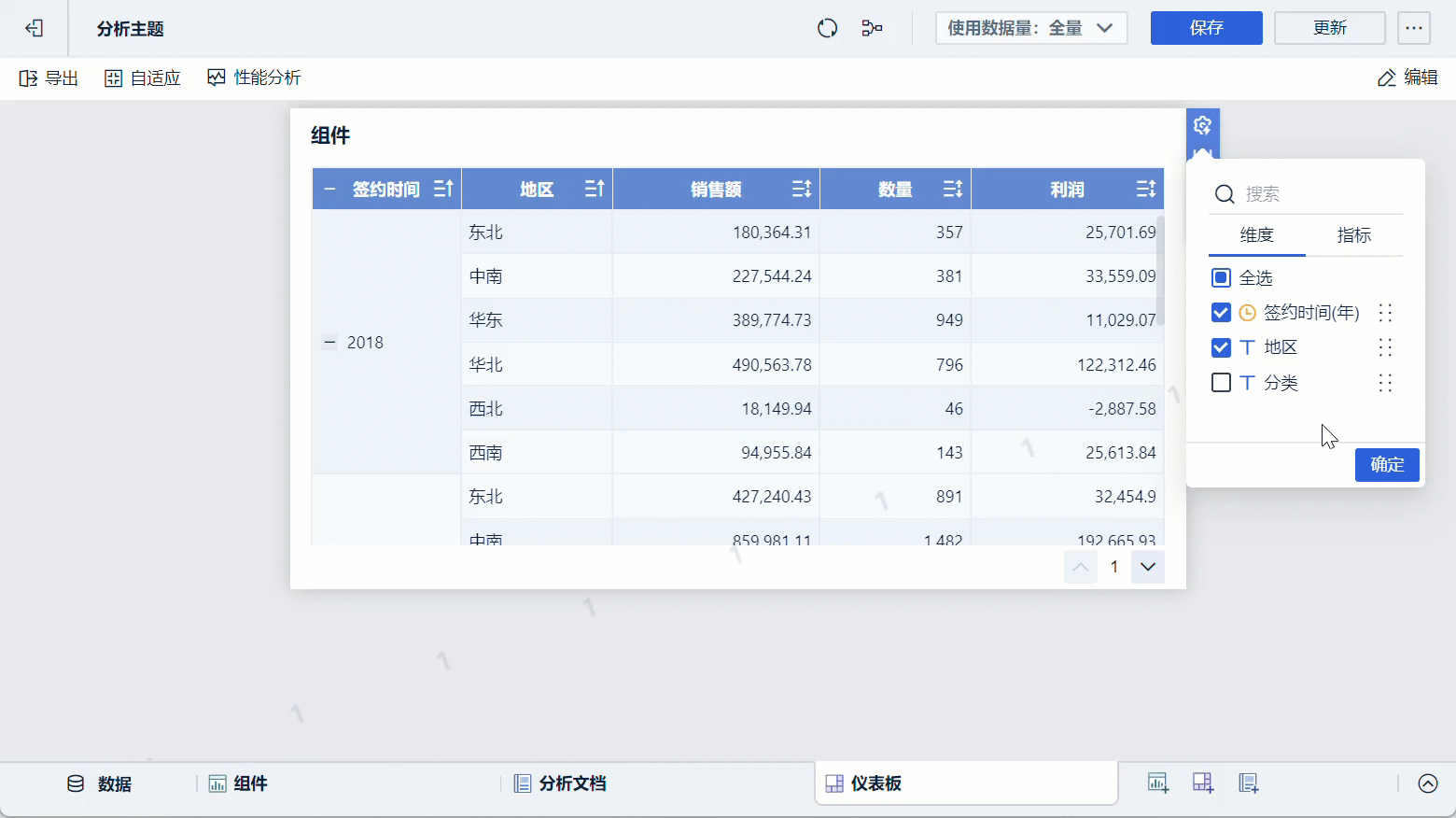Open the three-dot more options menu
Screen dimensions: 1456x818
click(1414, 28)
